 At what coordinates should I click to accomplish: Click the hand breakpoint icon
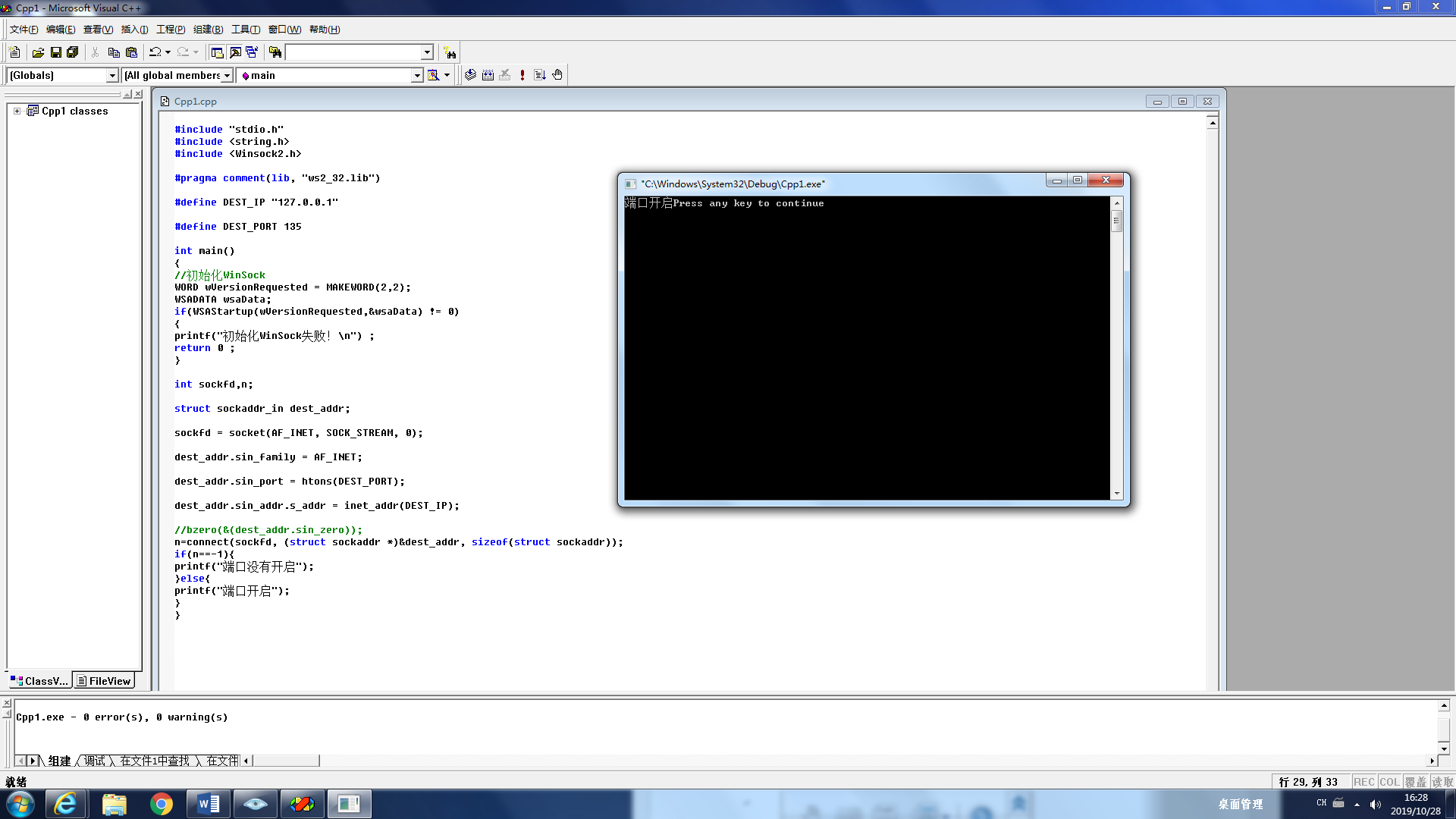pyautogui.click(x=557, y=75)
